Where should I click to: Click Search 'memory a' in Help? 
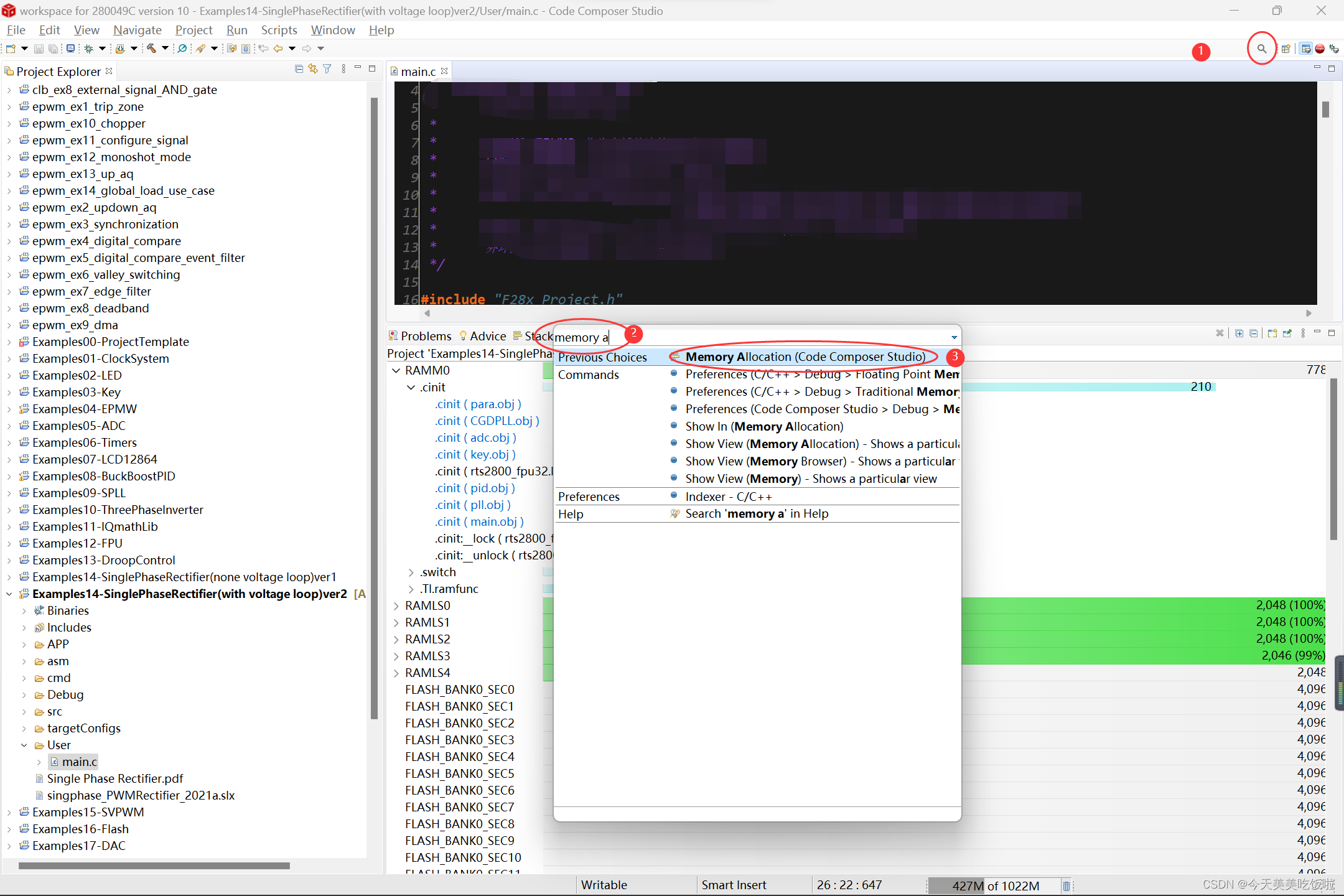point(757,513)
